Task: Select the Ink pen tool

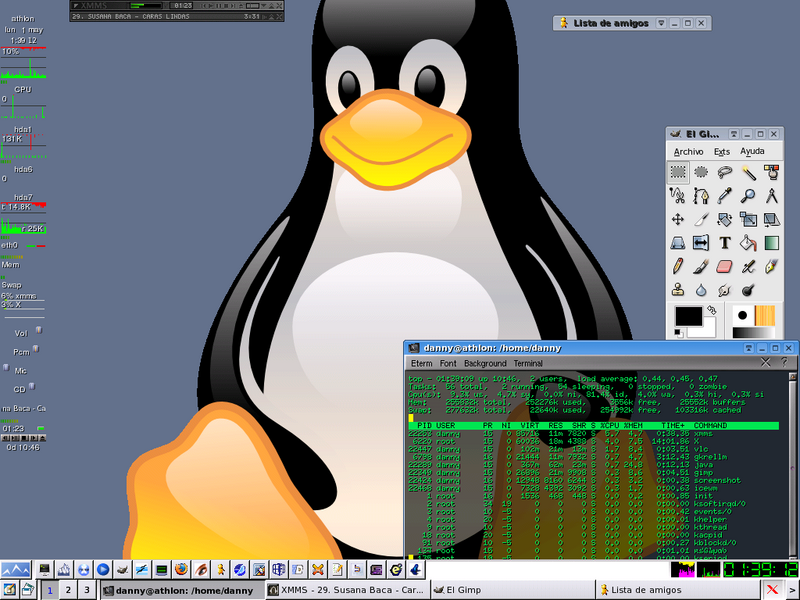Action: [x=771, y=267]
